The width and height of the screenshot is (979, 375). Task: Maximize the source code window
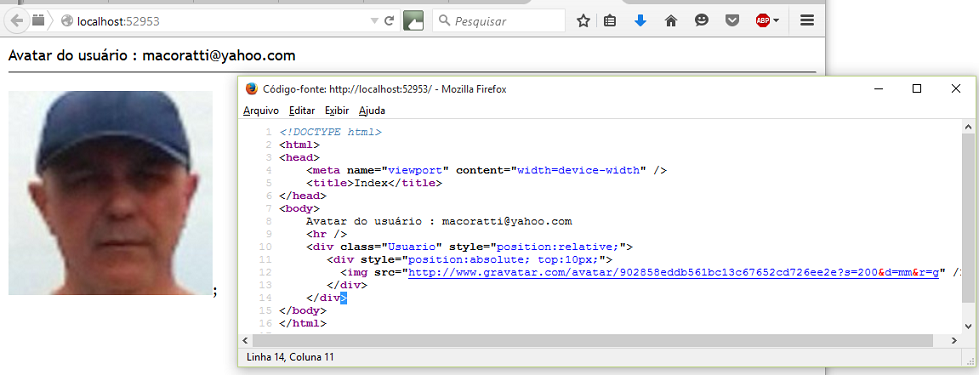click(x=917, y=89)
